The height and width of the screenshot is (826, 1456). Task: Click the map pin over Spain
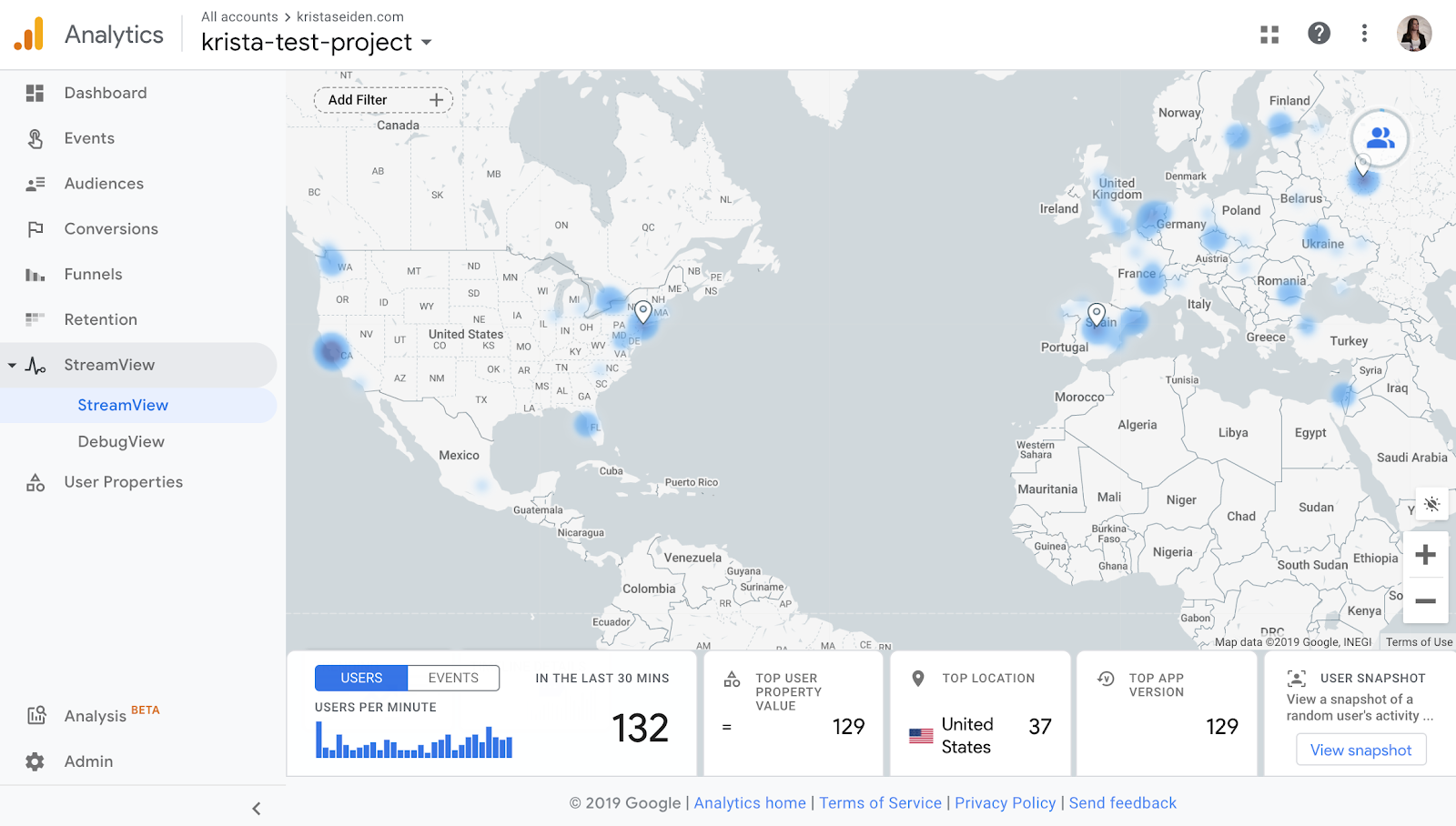point(1097,315)
